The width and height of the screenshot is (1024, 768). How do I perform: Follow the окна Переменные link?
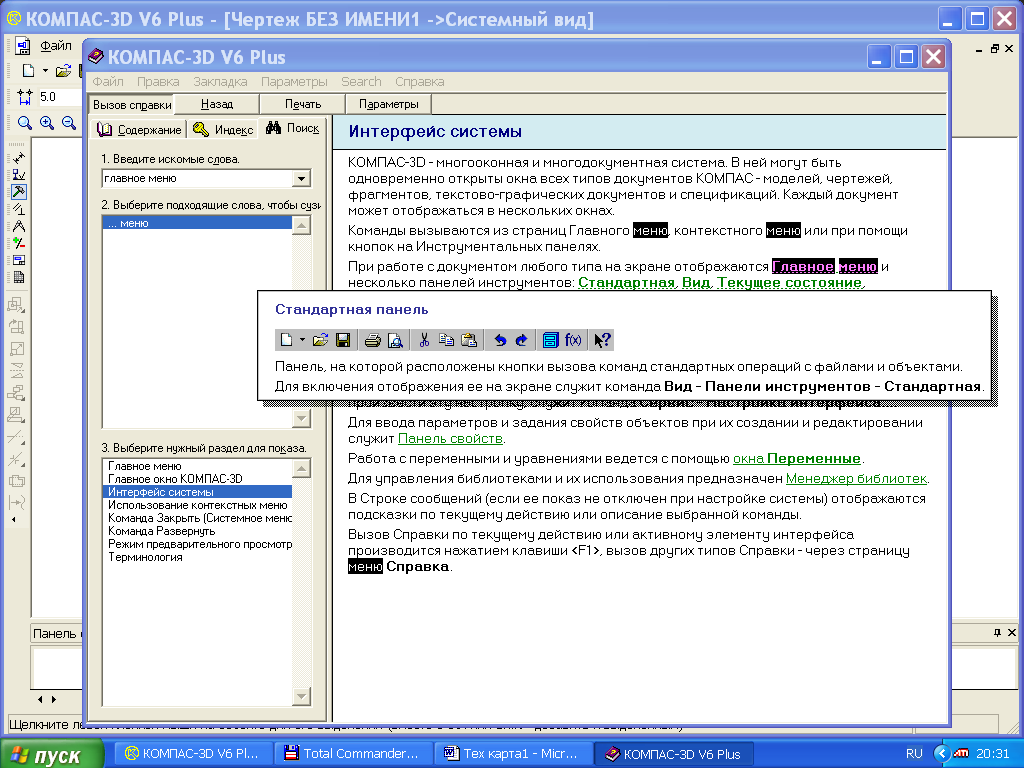[x=797, y=459]
